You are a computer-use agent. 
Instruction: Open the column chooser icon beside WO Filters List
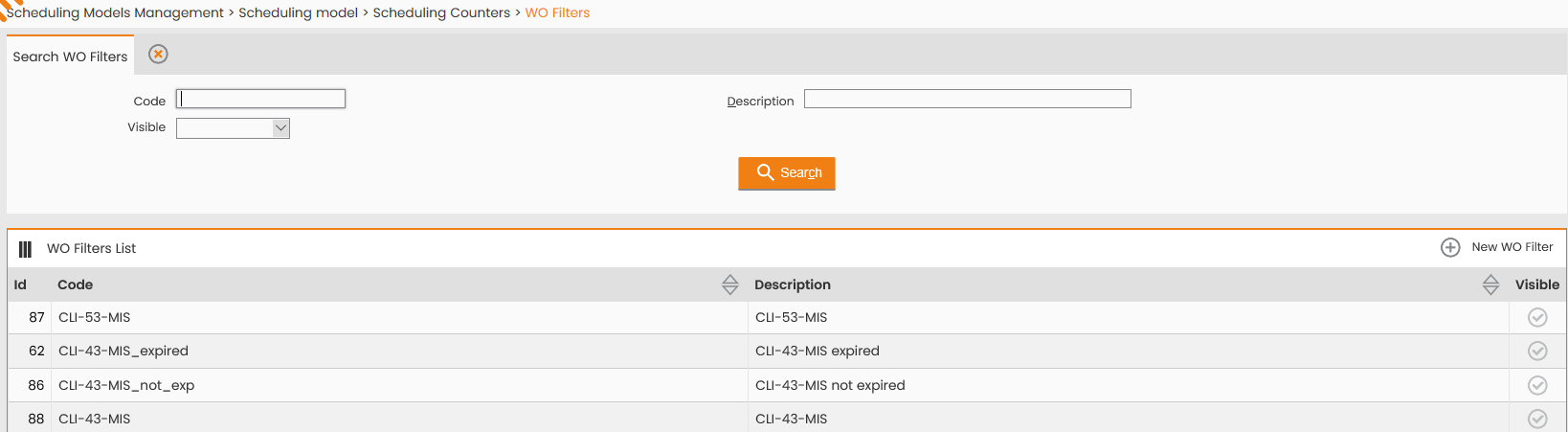pyautogui.click(x=26, y=249)
